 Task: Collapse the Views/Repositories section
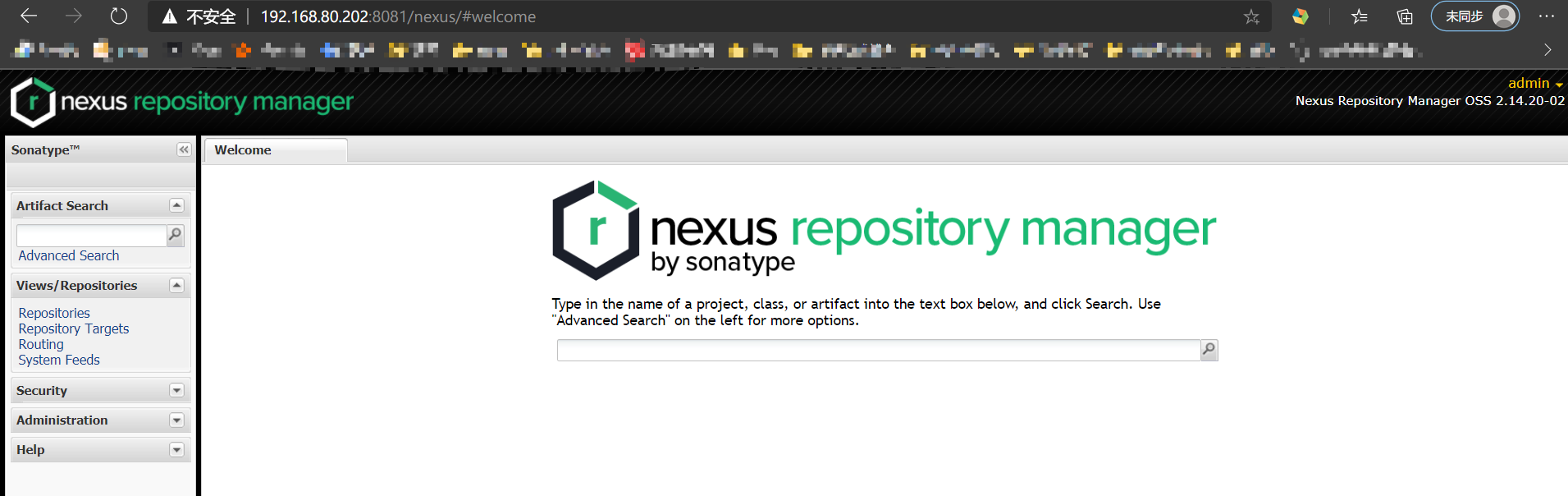click(x=176, y=285)
